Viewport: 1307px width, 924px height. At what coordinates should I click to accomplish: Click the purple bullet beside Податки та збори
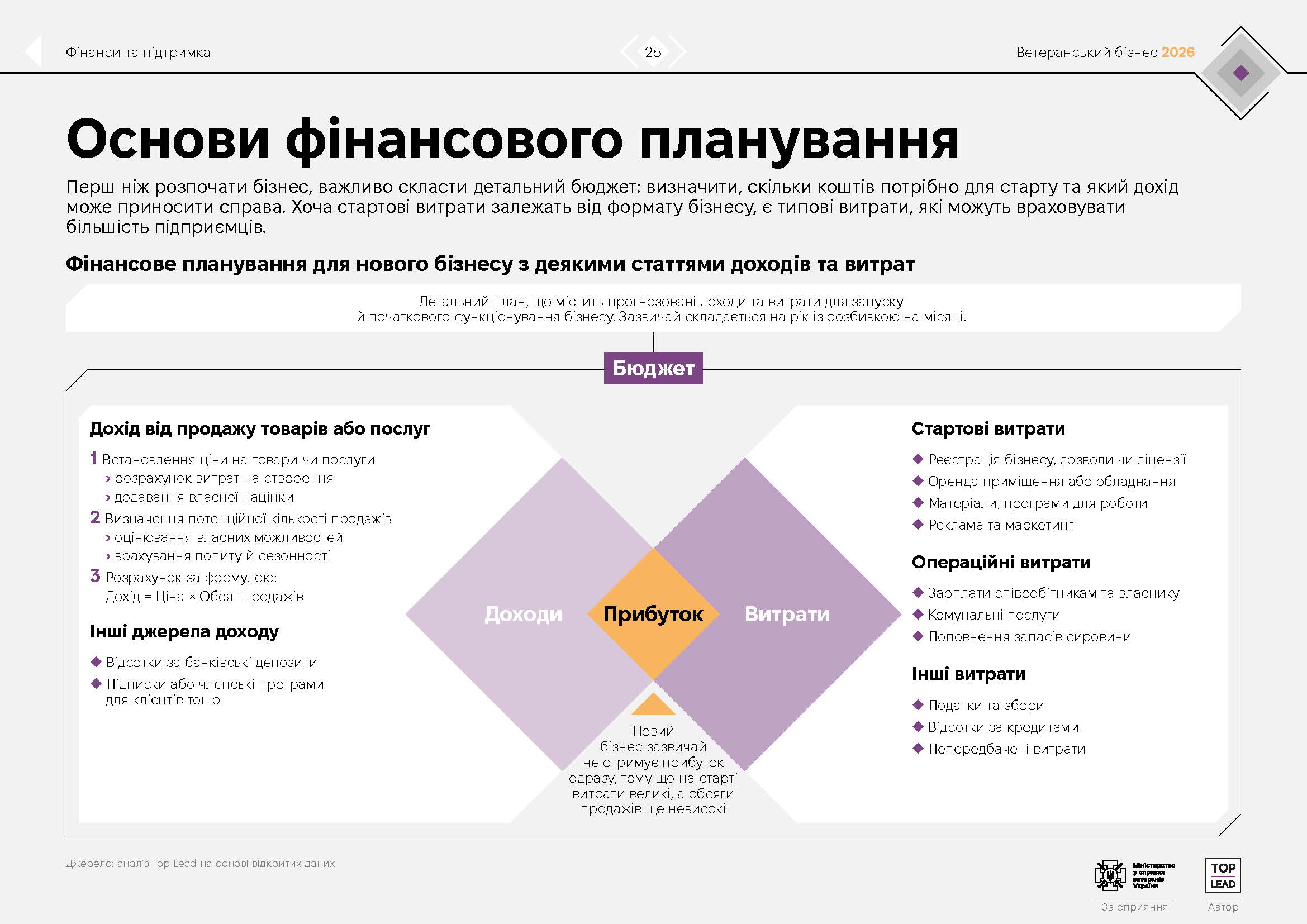(917, 704)
